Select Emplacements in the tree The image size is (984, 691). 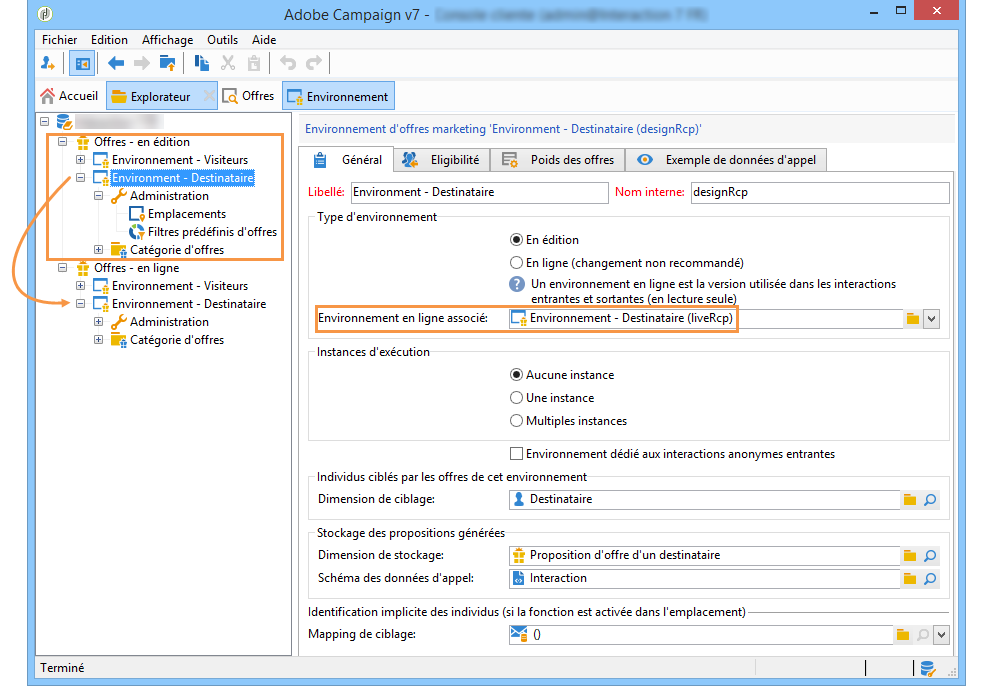coord(186,214)
